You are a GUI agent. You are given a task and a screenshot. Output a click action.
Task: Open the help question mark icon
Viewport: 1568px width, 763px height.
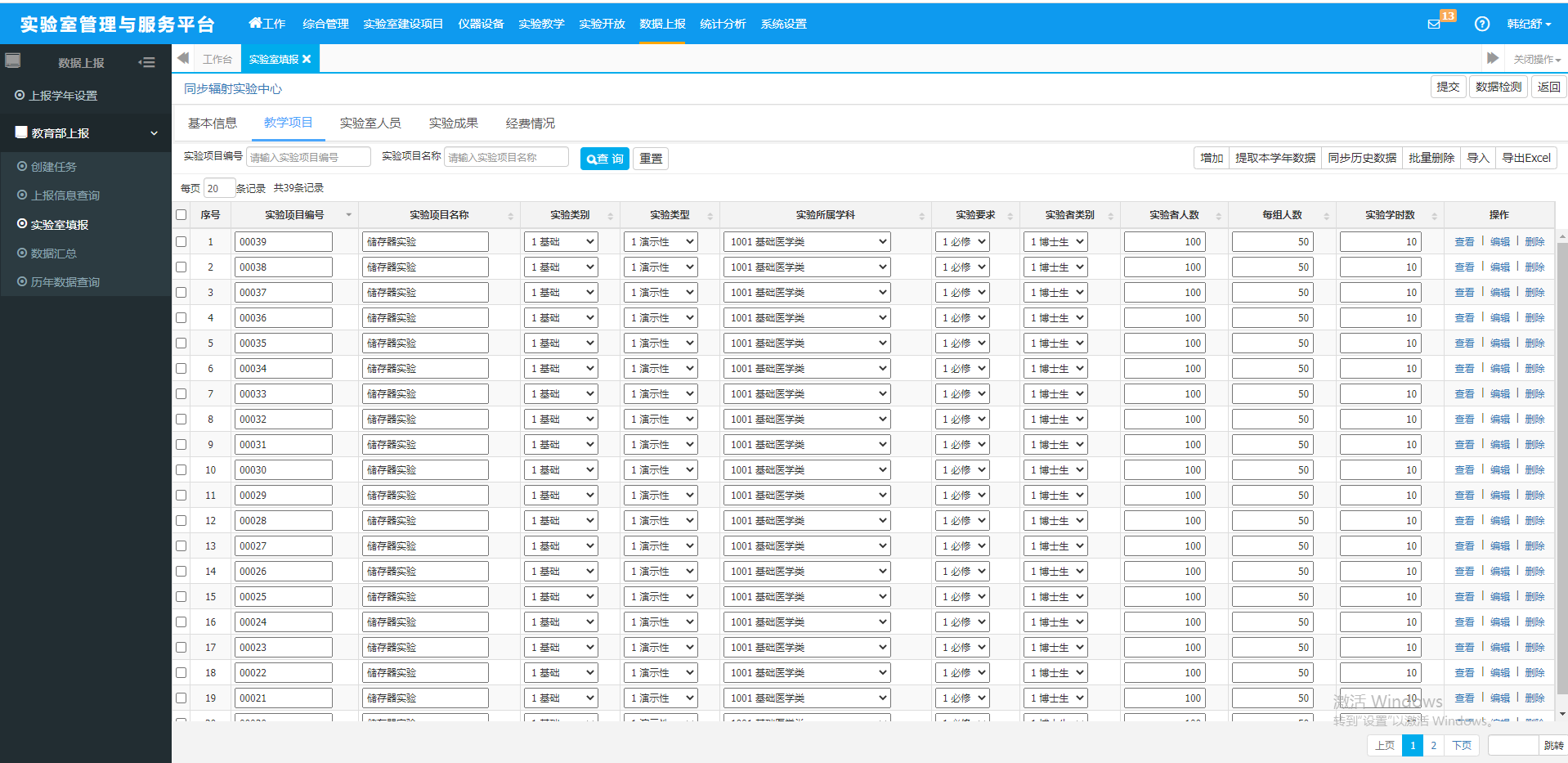pyautogui.click(x=1482, y=24)
